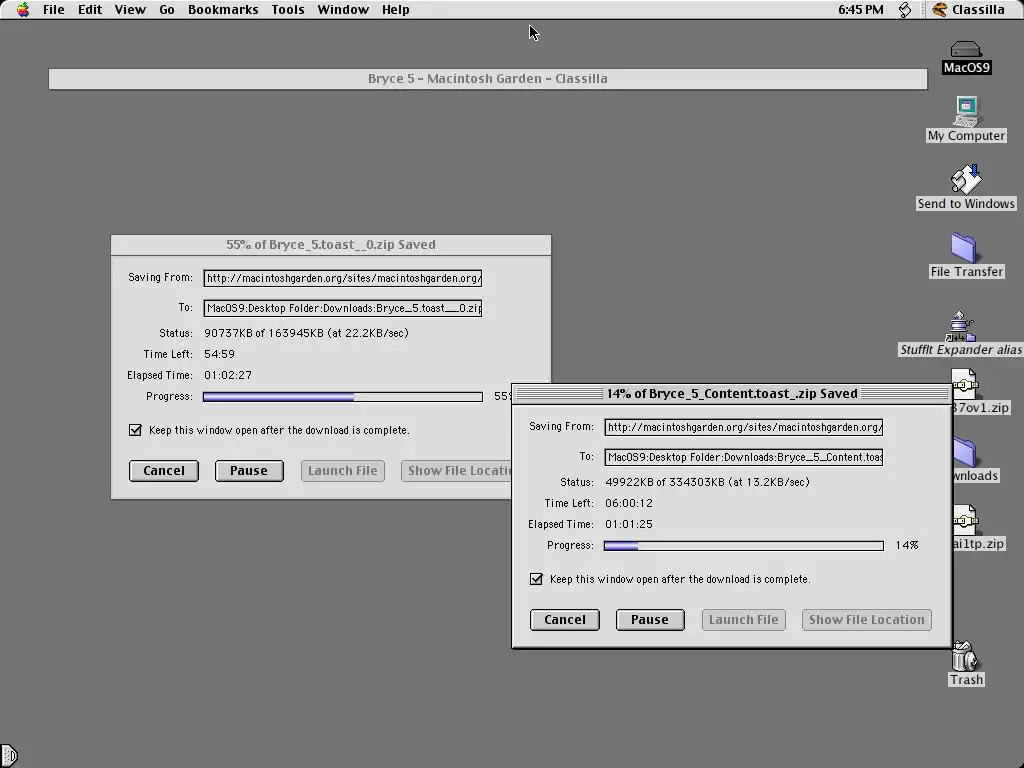Uncheck Keep window open in Bryce_5_Content window

pyautogui.click(x=536, y=579)
